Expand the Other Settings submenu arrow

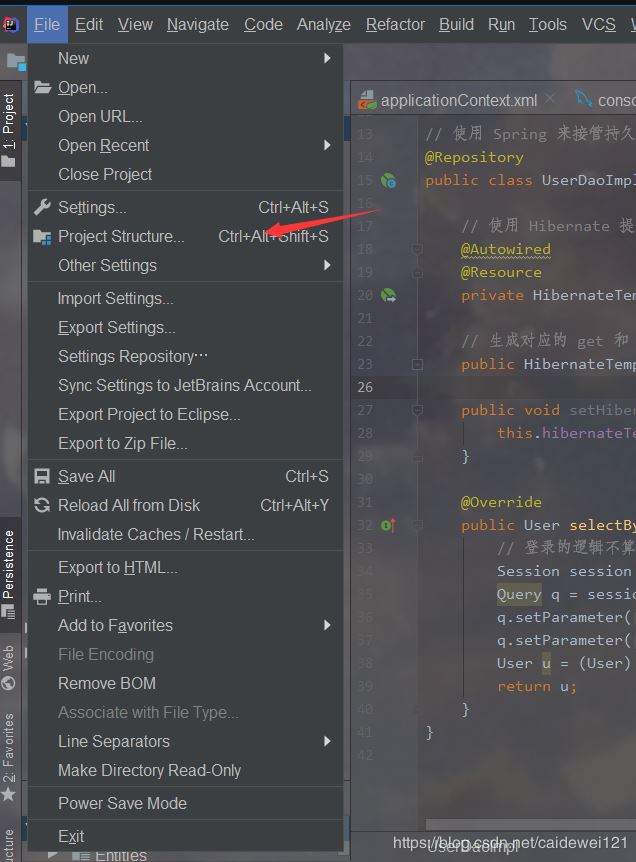point(327,266)
